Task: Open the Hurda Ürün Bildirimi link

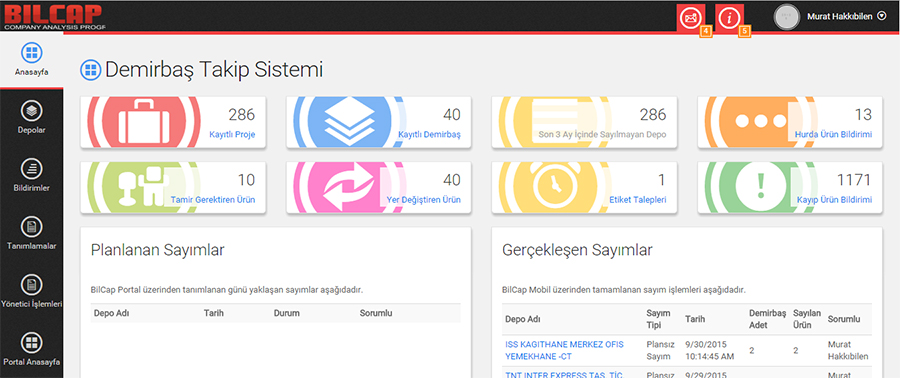Action: click(x=833, y=135)
